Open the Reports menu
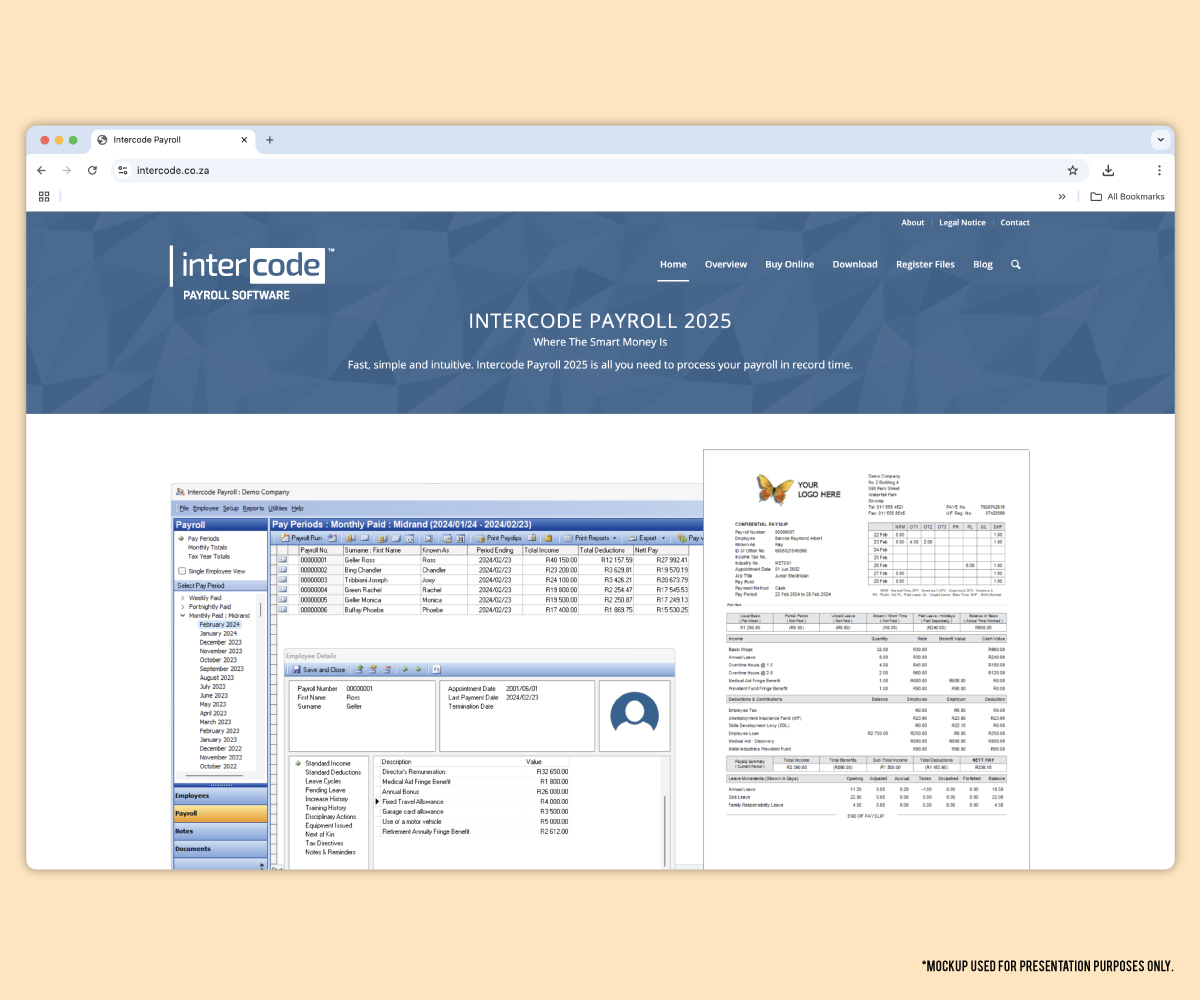 tap(253, 508)
